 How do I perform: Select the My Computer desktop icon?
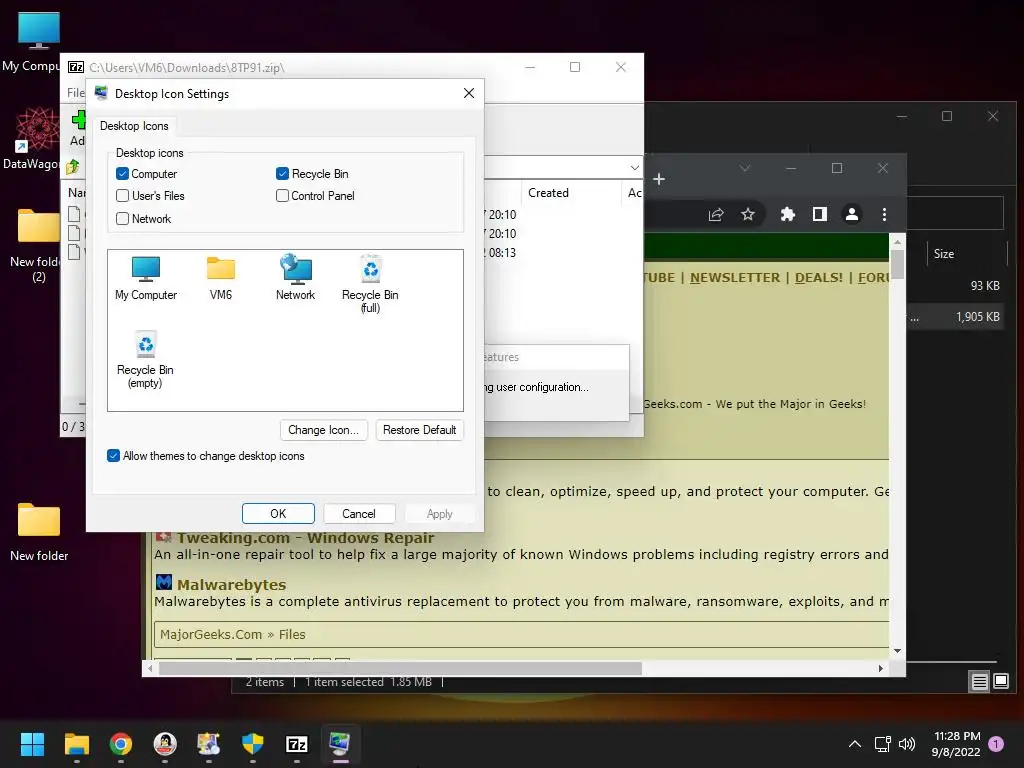point(31,42)
